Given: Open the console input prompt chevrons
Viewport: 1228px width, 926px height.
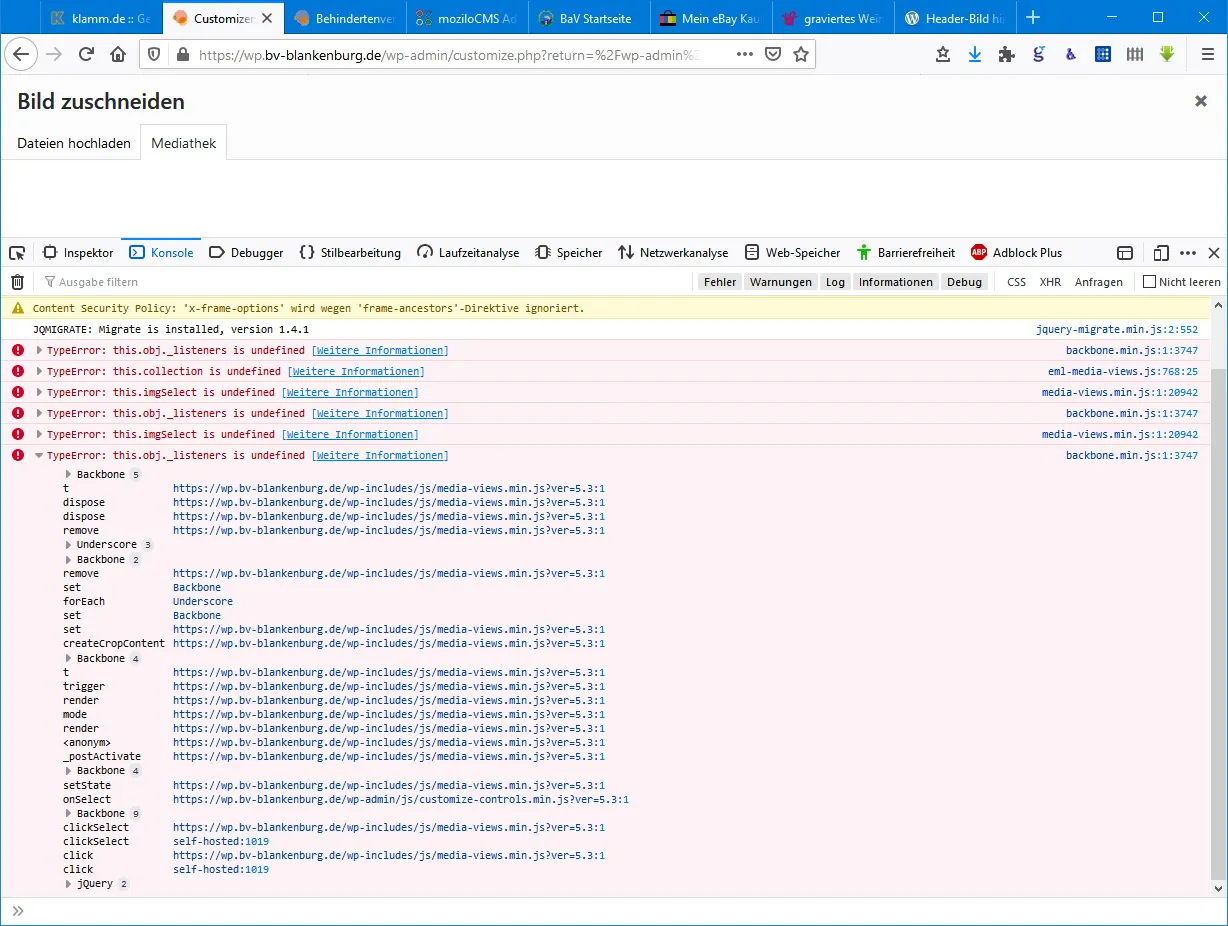Looking at the screenshot, I should click(x=17, y=911).
